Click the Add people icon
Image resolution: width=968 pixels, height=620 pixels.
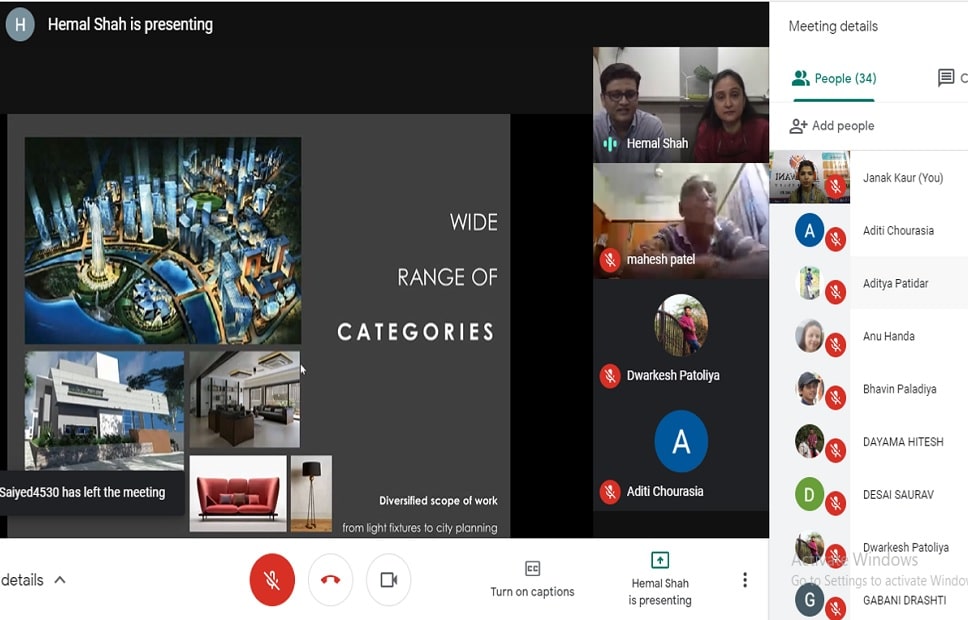pyautogui.click(x=798, y=126)
